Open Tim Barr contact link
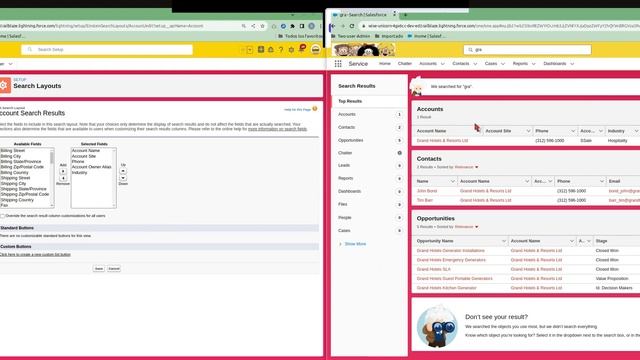The height and width of the screenshot is (360, 640). click(424, 200)
